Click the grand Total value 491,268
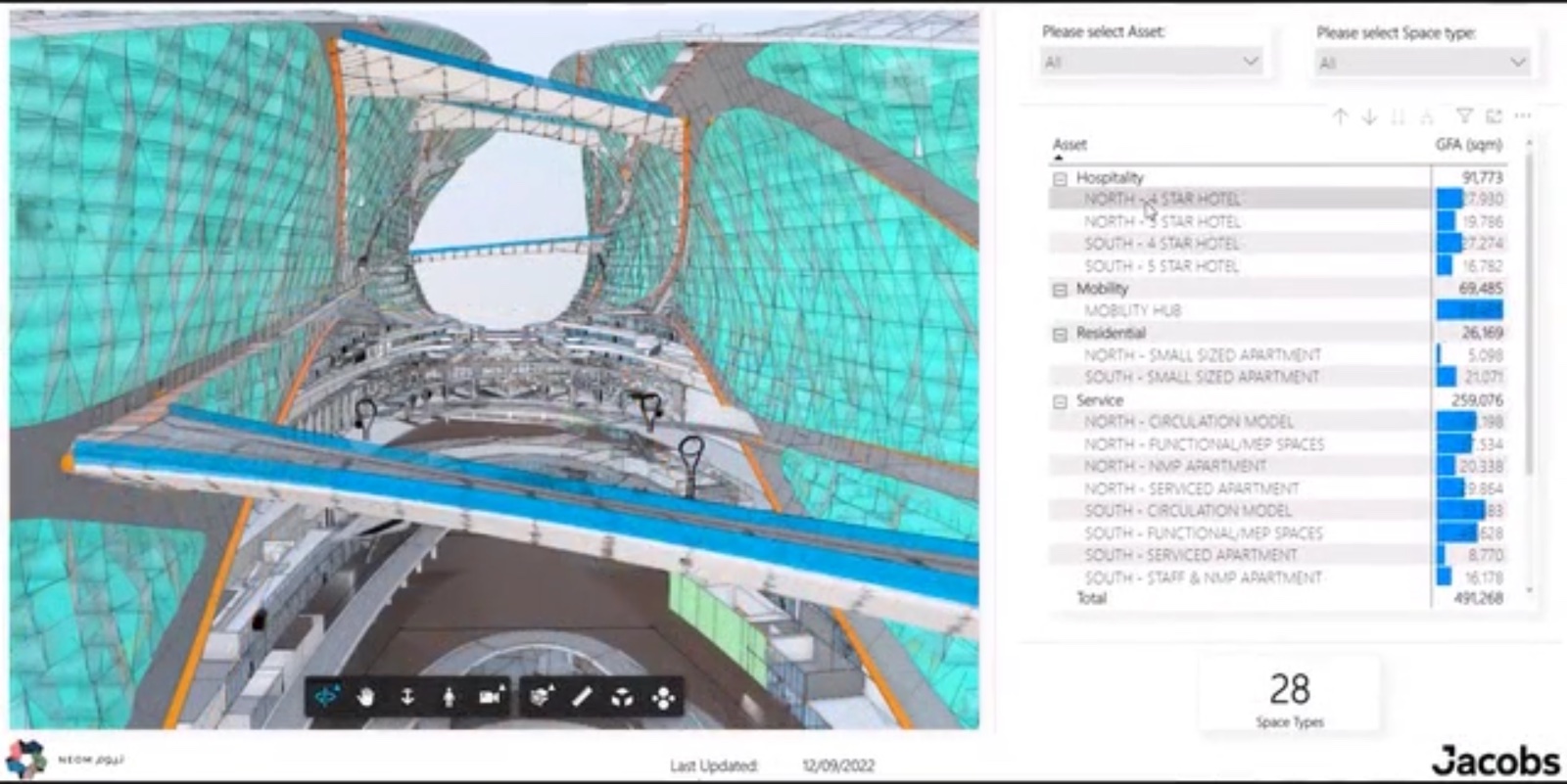The width and height of the screenshot is (1567, 784). [1478, 598]
